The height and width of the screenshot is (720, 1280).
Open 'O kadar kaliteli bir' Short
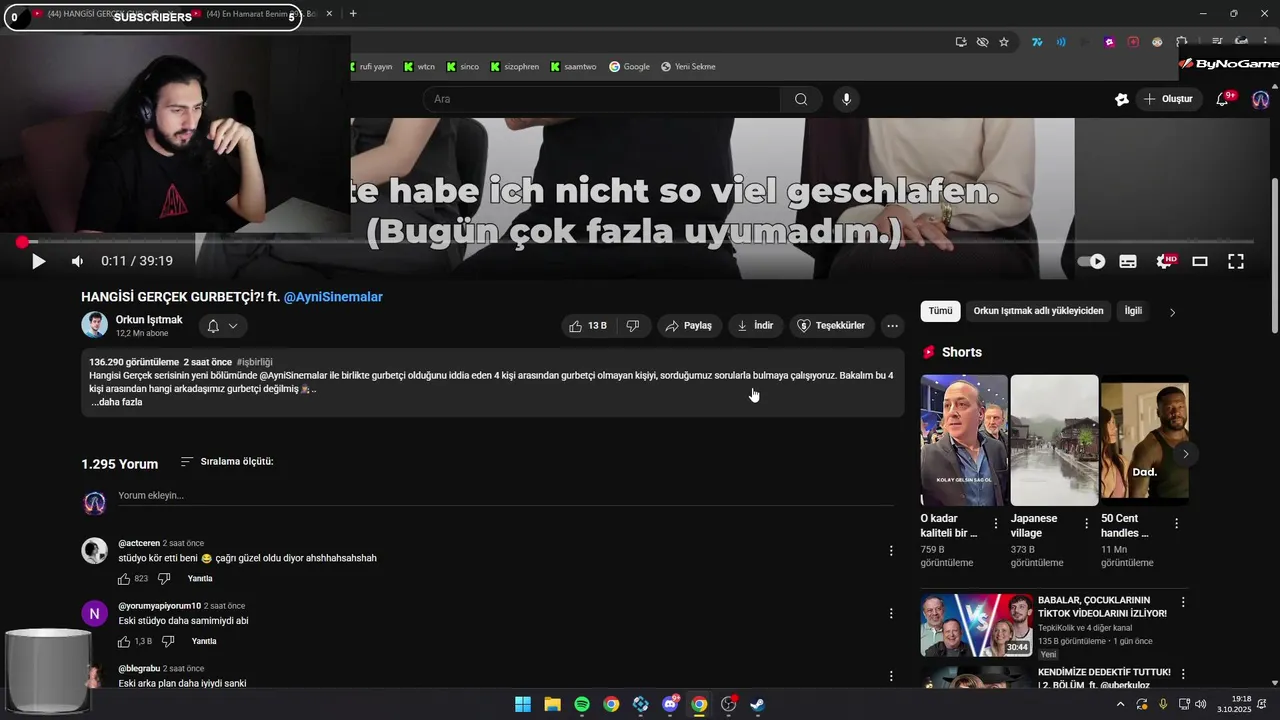pos(964,440)
